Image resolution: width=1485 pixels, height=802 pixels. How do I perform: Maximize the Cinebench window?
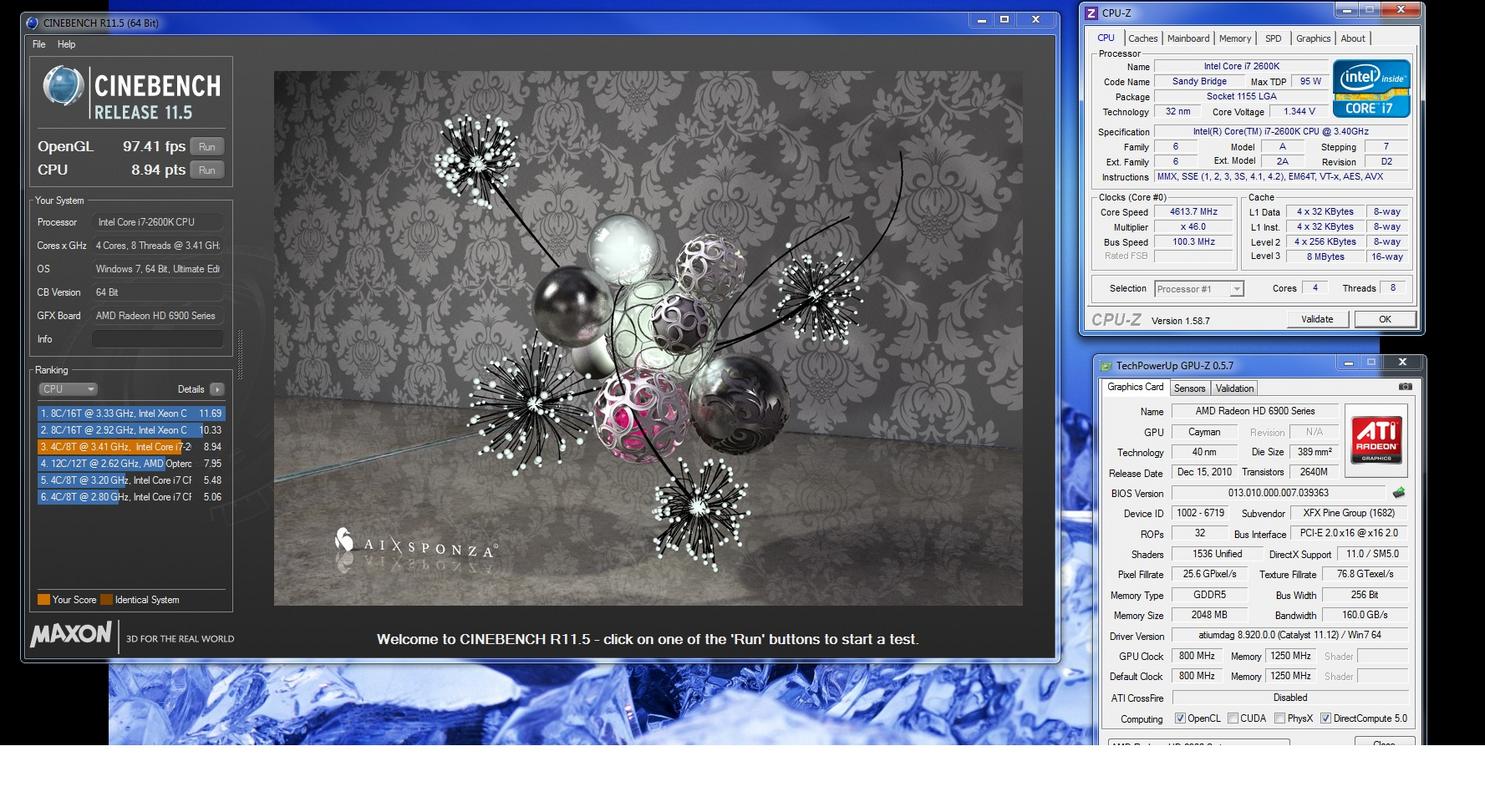click(1004, 19)
